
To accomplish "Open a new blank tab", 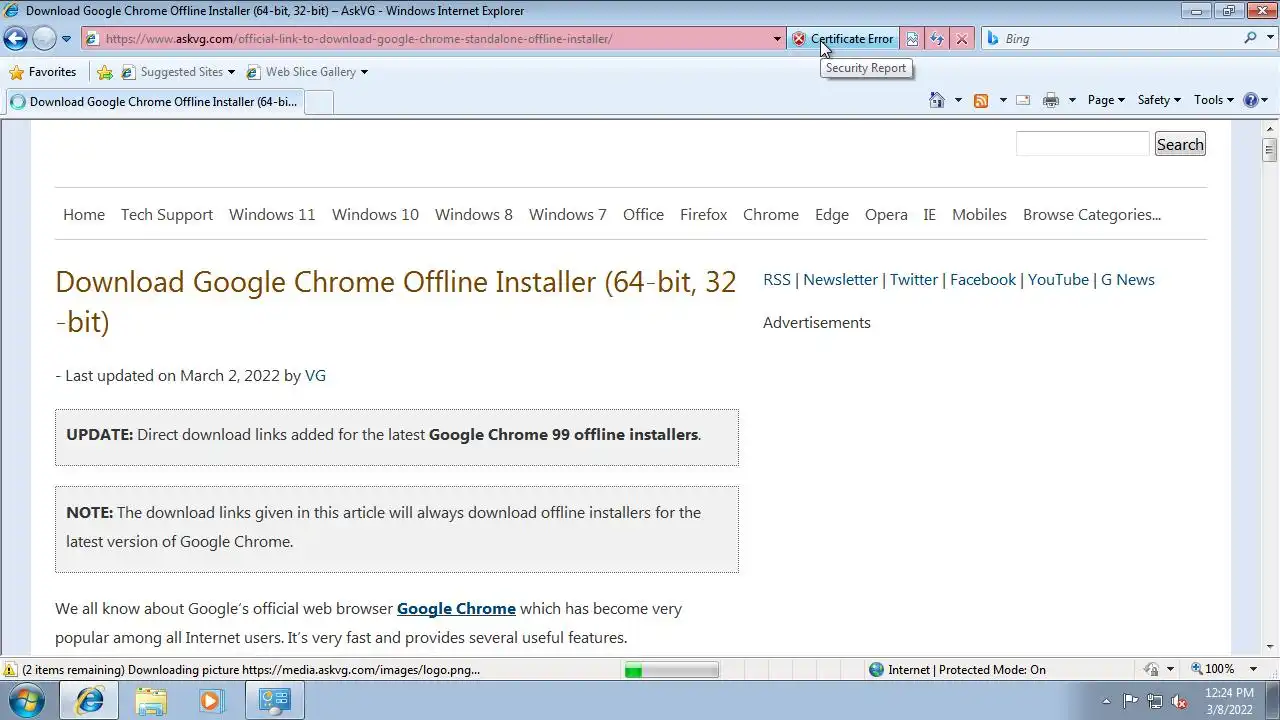I will 318,102.
